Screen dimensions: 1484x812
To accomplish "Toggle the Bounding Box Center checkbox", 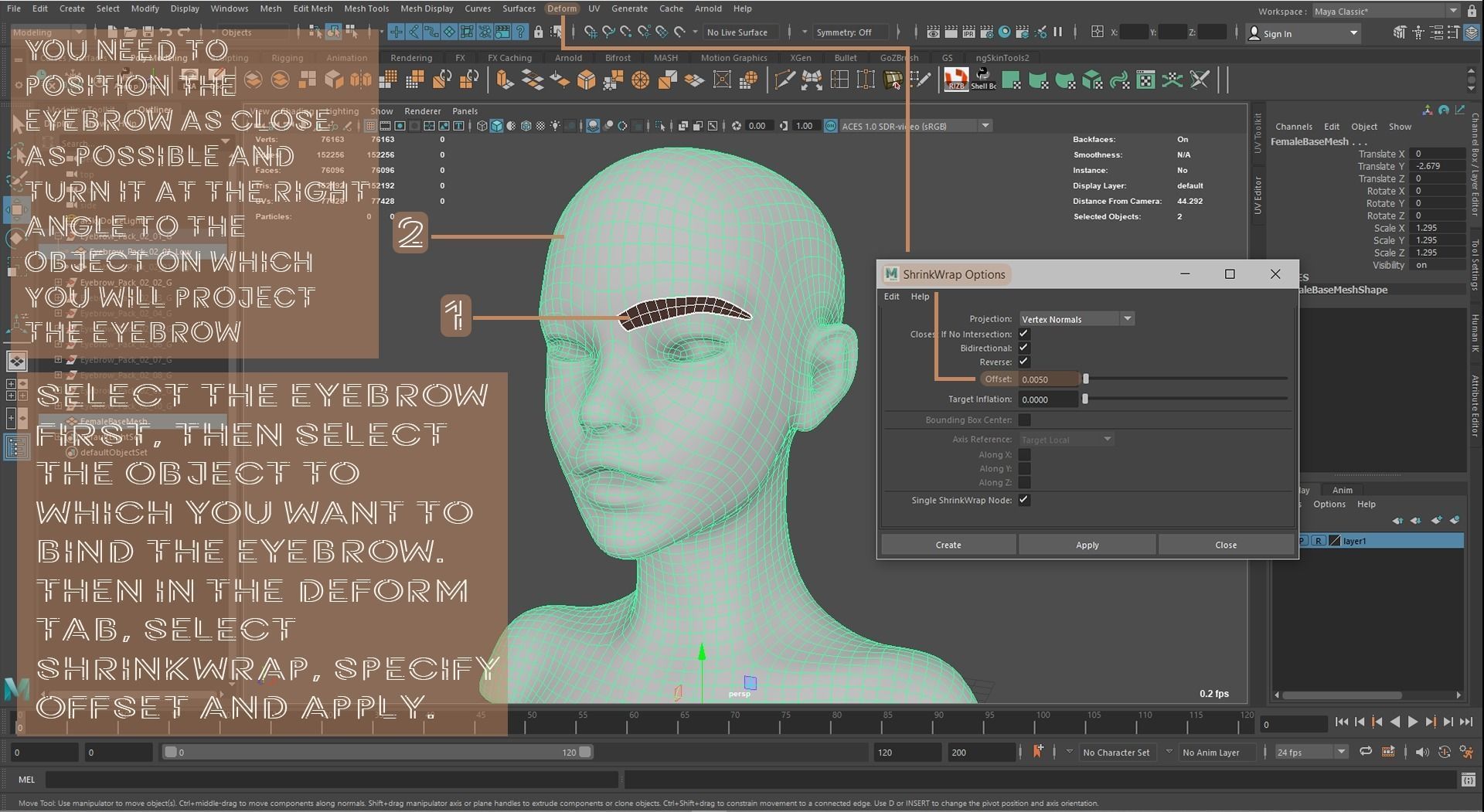I will click(x=1024, y=420).
